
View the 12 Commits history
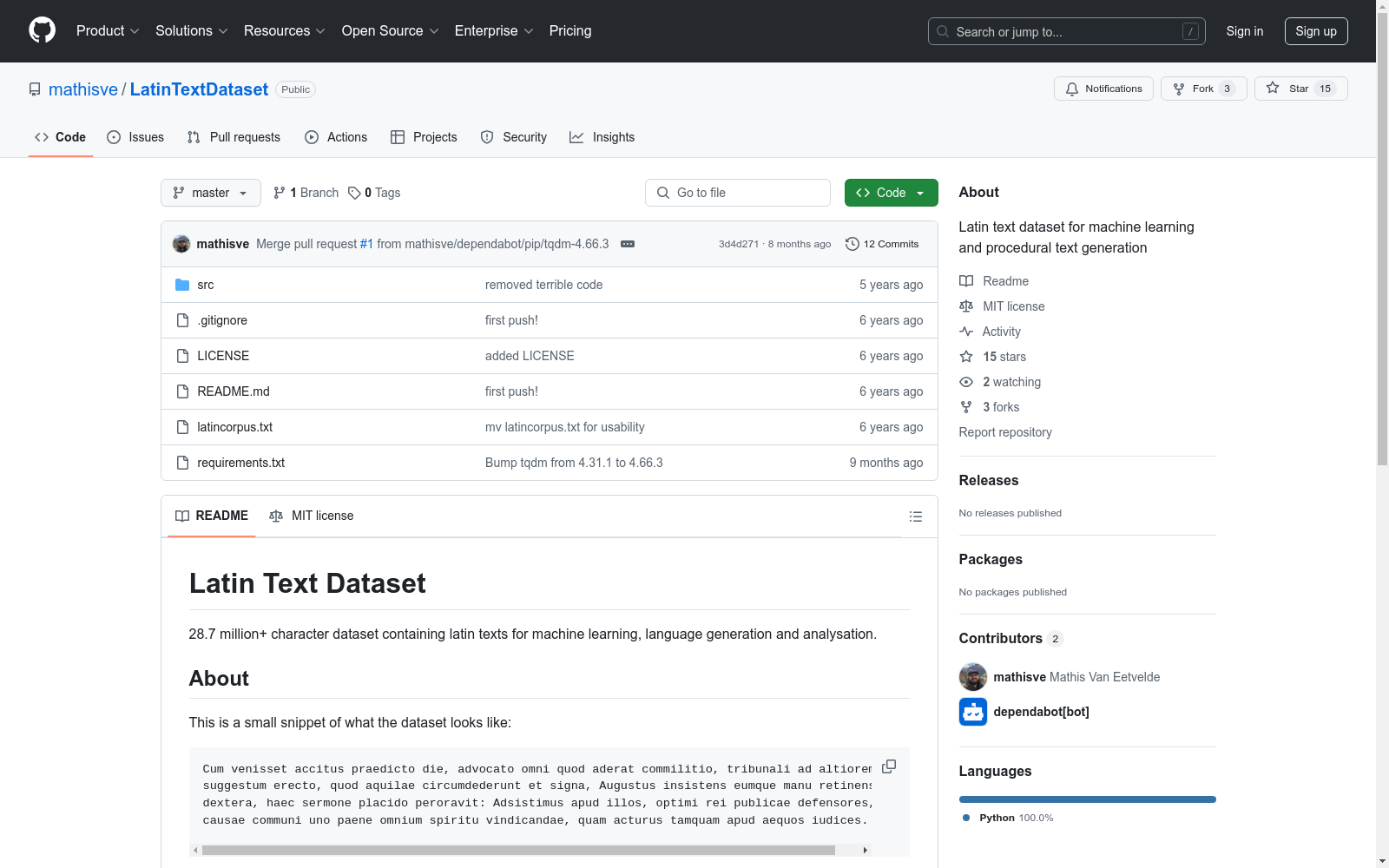click(x=882, y=244)
